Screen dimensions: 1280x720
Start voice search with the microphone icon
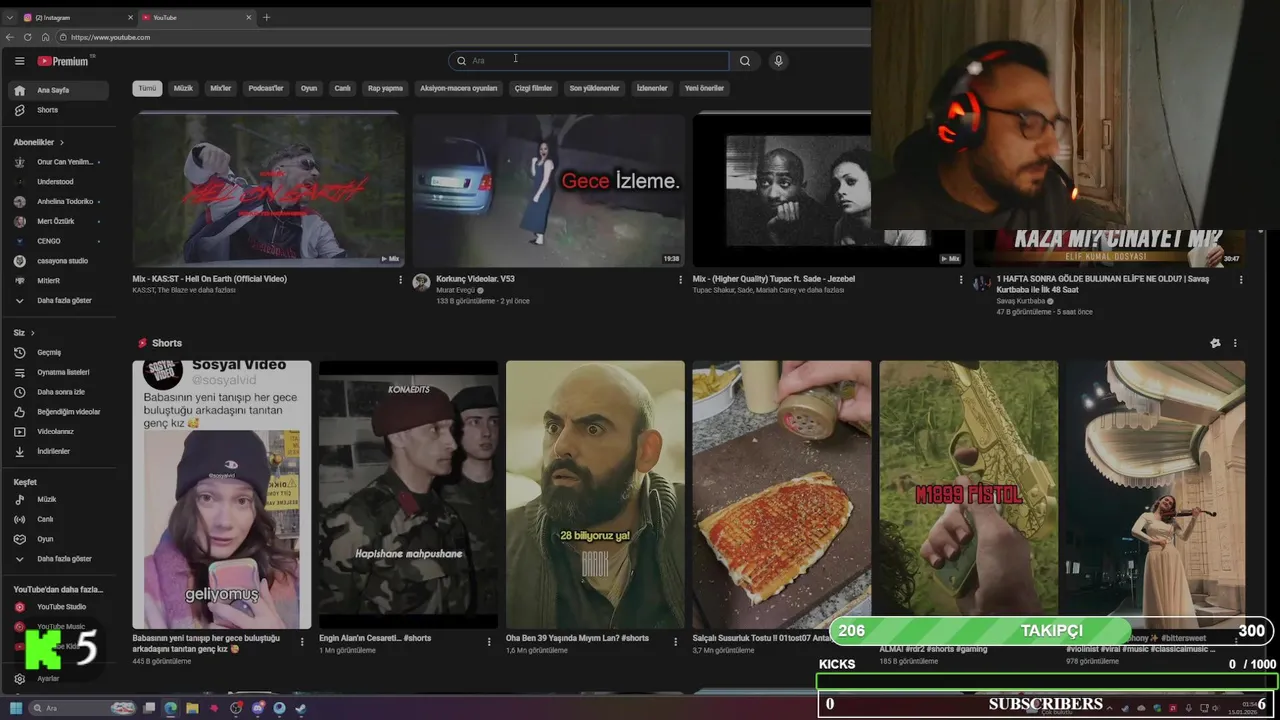click(x=778, y=61)
